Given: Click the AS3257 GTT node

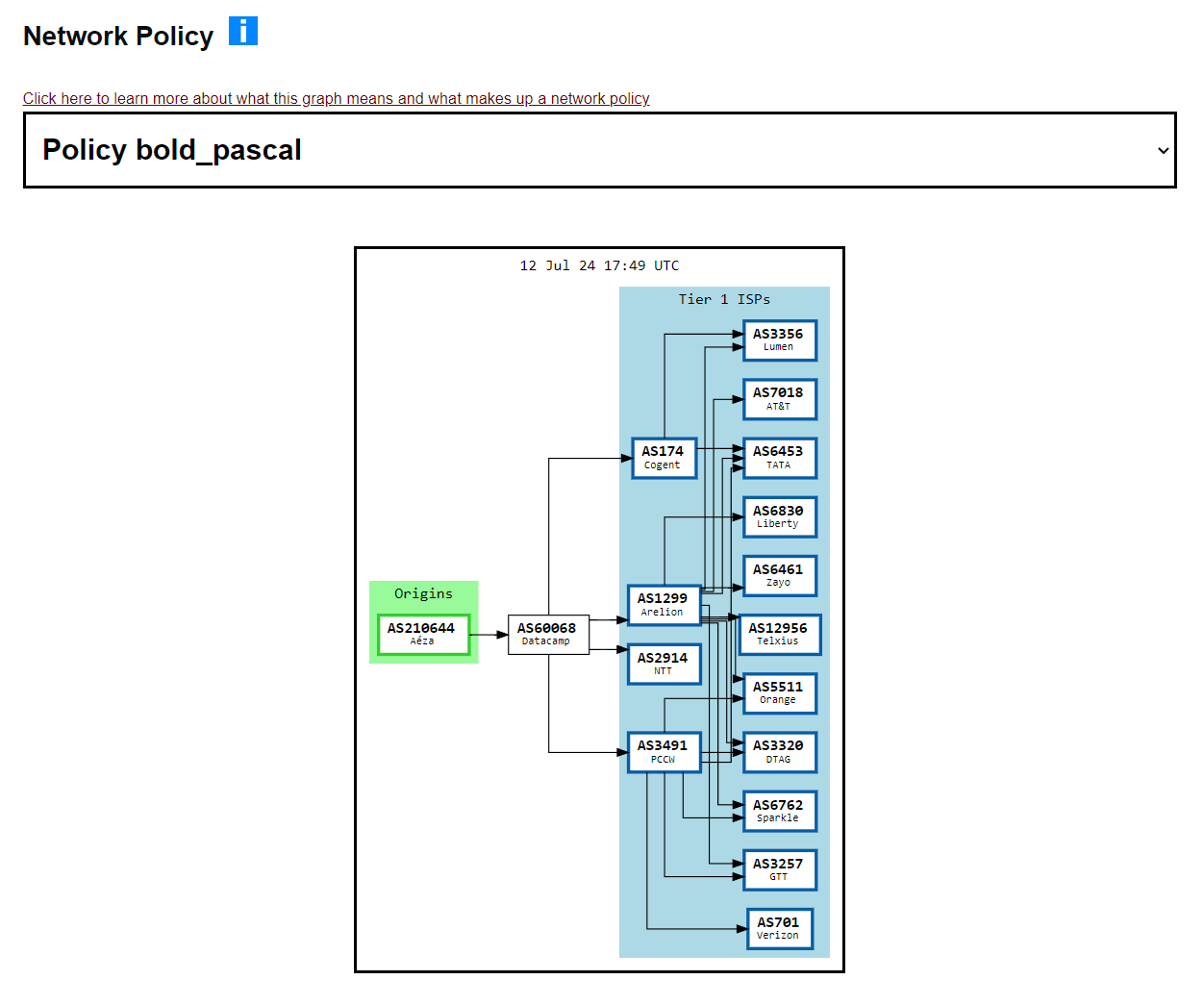Looking at the screenshot, I should pos(780,870).
